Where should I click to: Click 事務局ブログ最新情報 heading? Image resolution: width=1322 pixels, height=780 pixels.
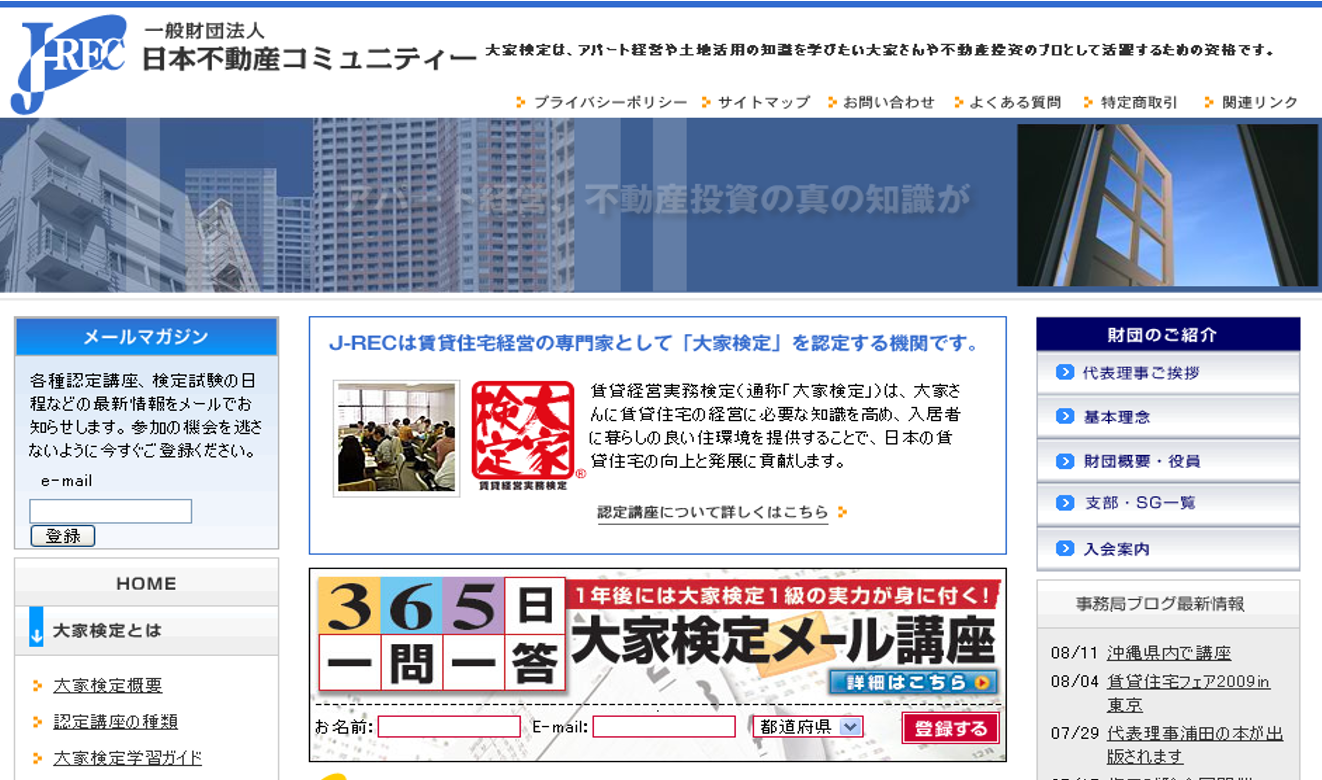[1161, 604]
